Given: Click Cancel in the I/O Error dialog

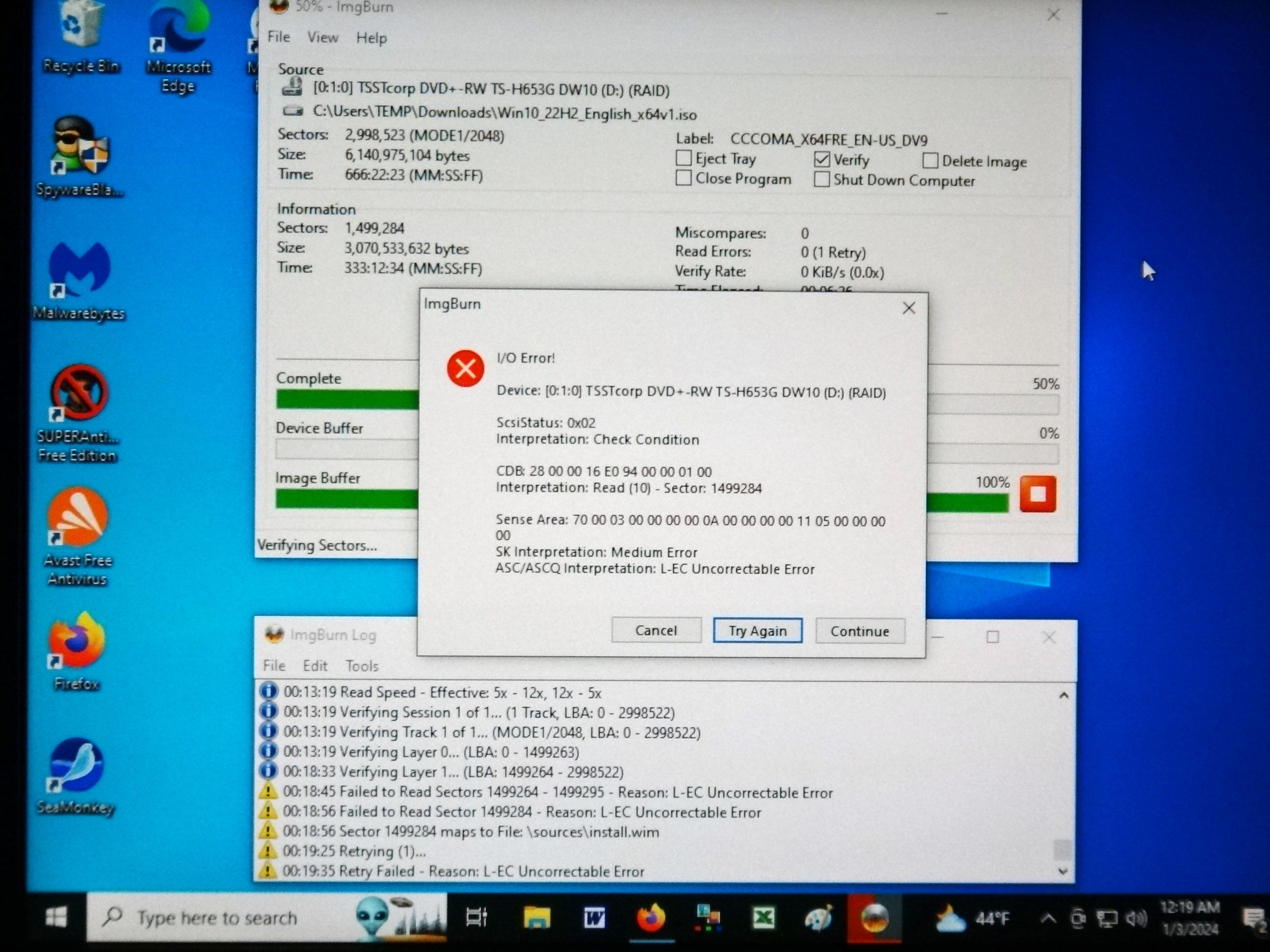Looking at the screenshot, I should coord(656,630).
